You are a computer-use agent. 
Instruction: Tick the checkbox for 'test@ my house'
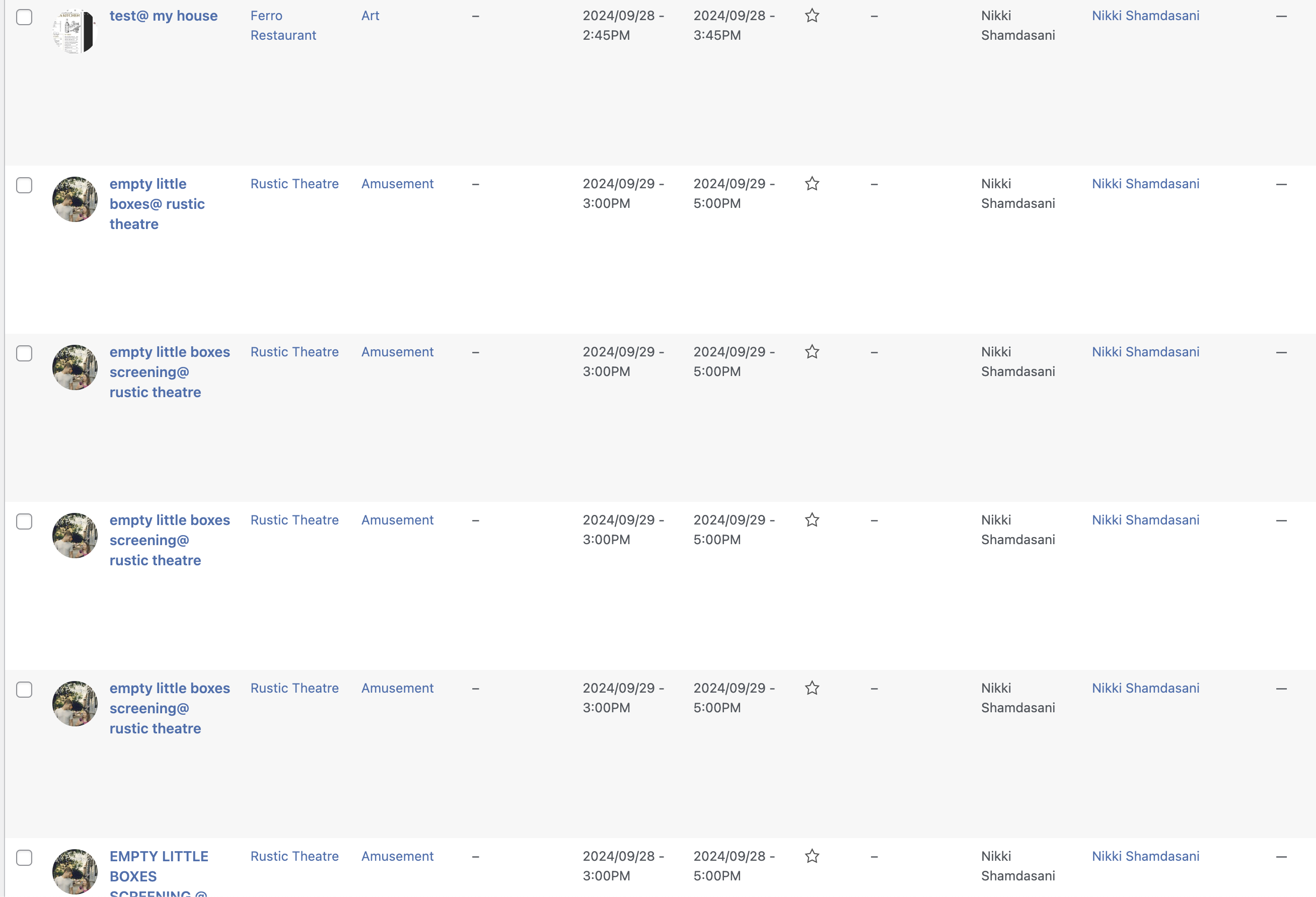pyautogui.click(x=24, y=17)
